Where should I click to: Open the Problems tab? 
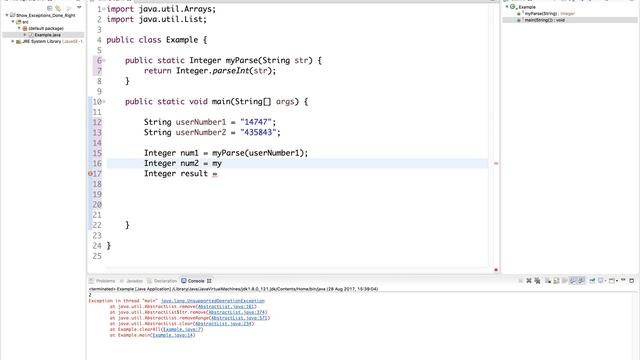105,281
